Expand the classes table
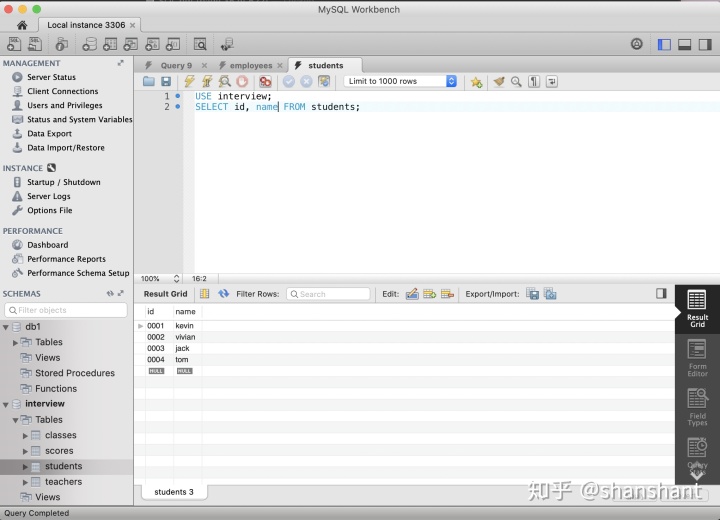The image size is (720, 520). [25, 435]
